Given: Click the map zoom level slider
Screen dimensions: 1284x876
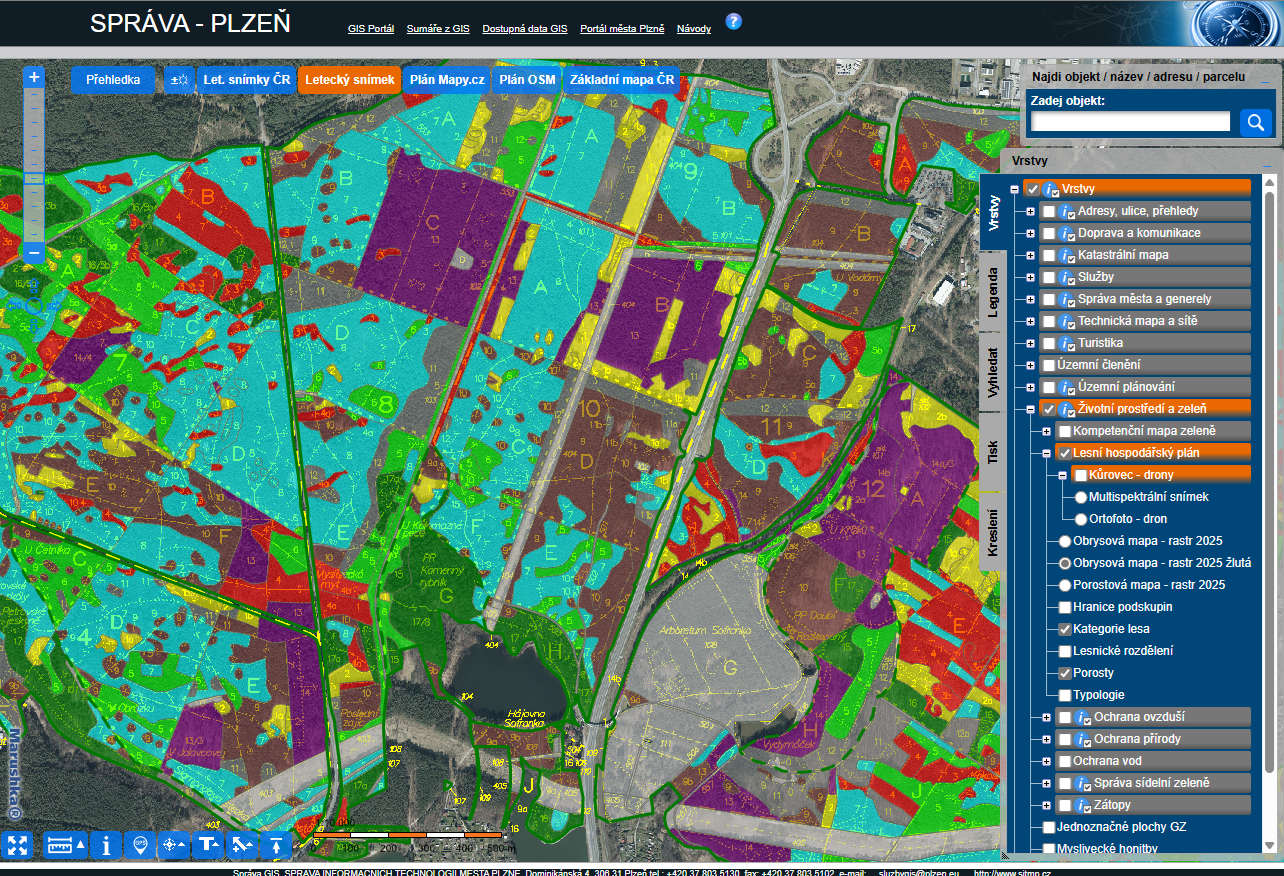Looking at the screenshot, I should (x=34, y=178).
